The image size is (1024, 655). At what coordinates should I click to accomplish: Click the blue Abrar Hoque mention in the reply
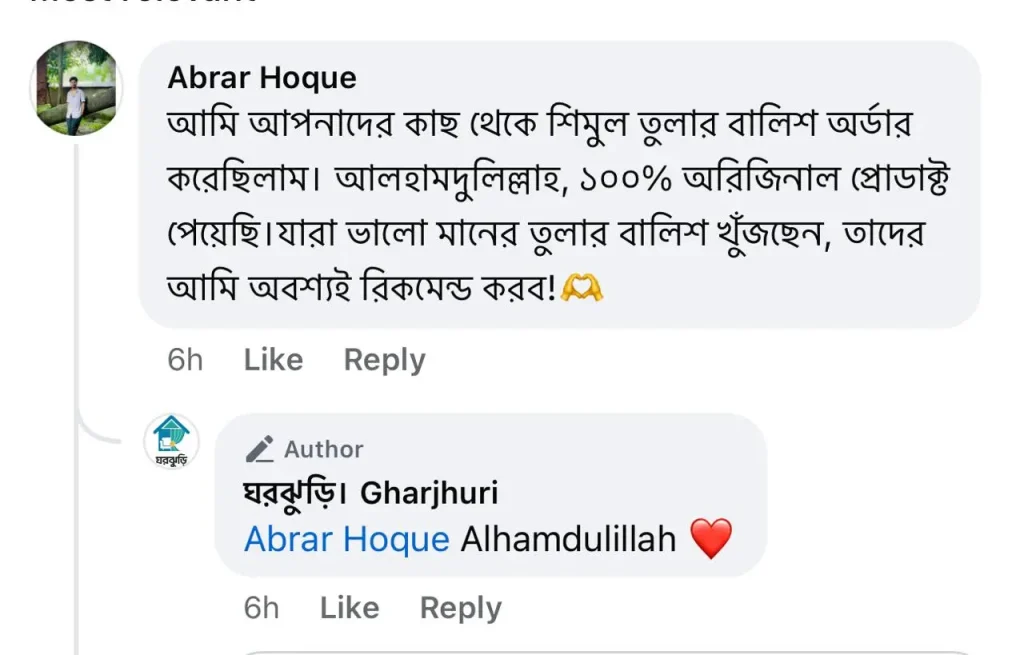(x=347, y=540)
